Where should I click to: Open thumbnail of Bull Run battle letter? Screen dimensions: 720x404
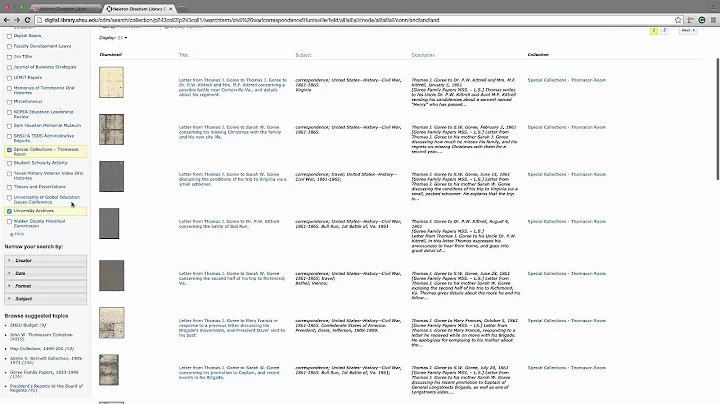tap(109, 224)
